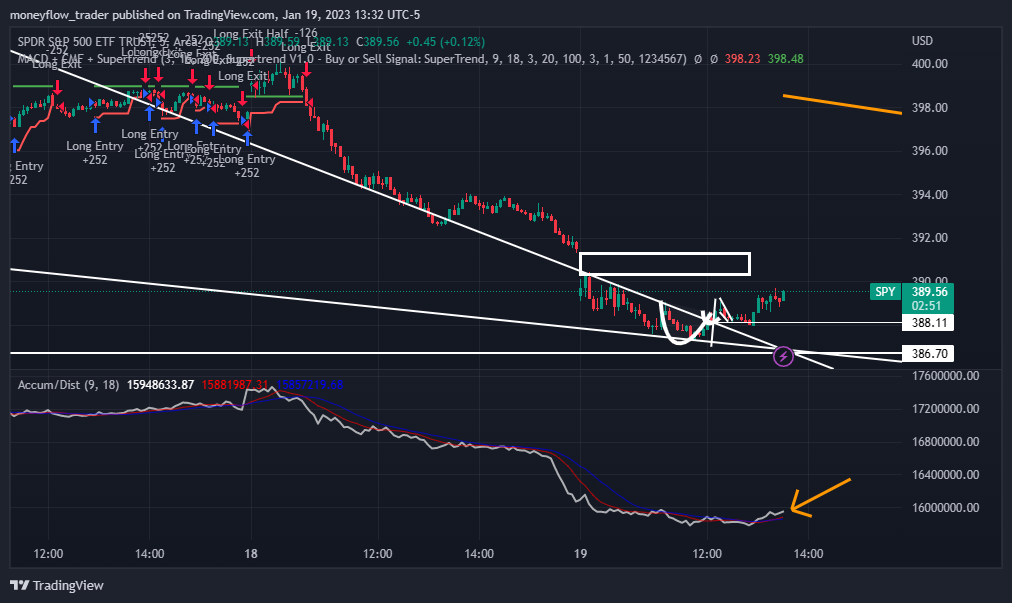The height and width of the screenshot is (603, 1012).
Task: Click the 17600000.00 volume axis label
Action: pyautogui.click(x=945, y=376)
